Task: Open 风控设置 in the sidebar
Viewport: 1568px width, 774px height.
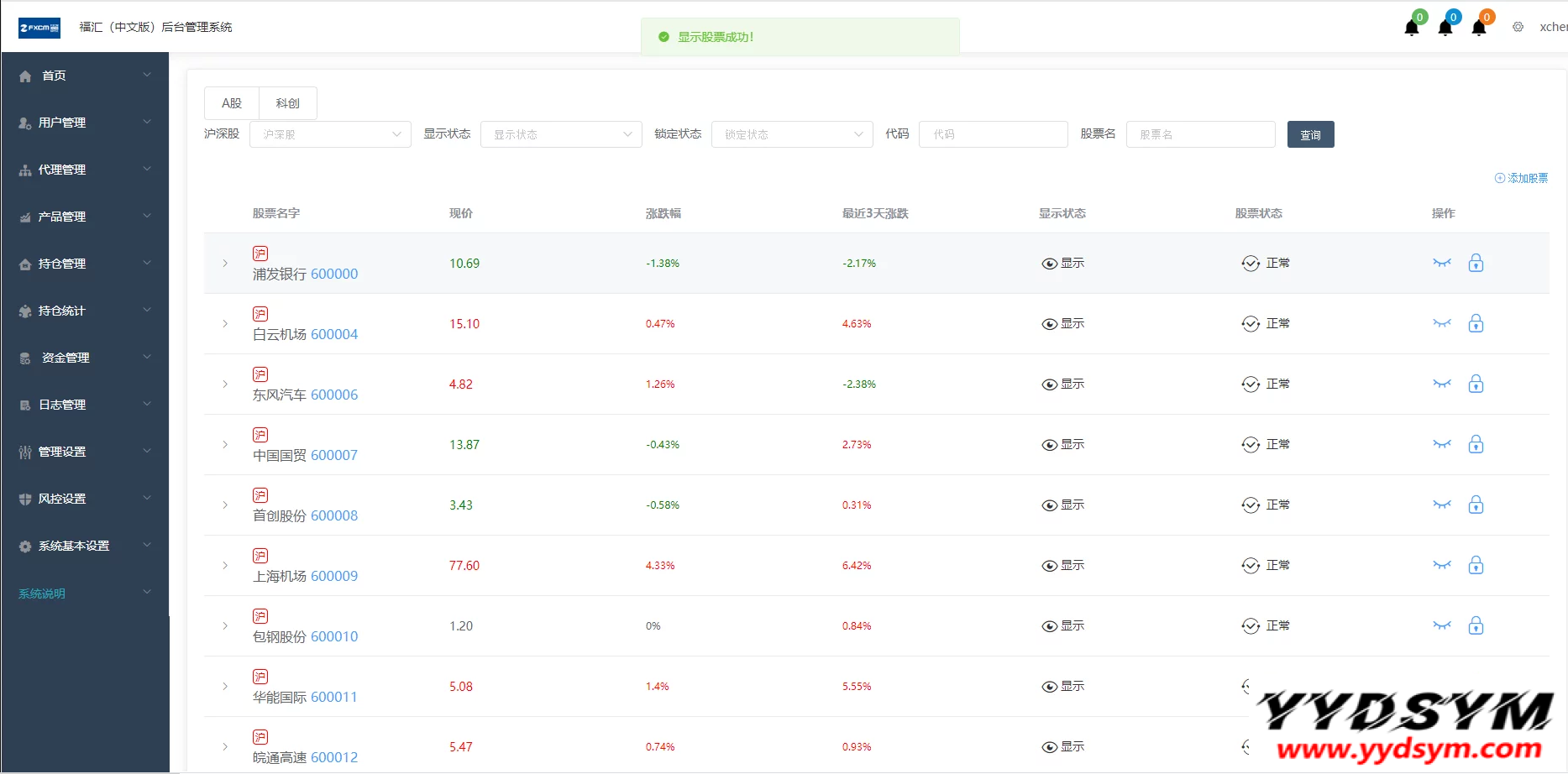Action: coord(84,499)
